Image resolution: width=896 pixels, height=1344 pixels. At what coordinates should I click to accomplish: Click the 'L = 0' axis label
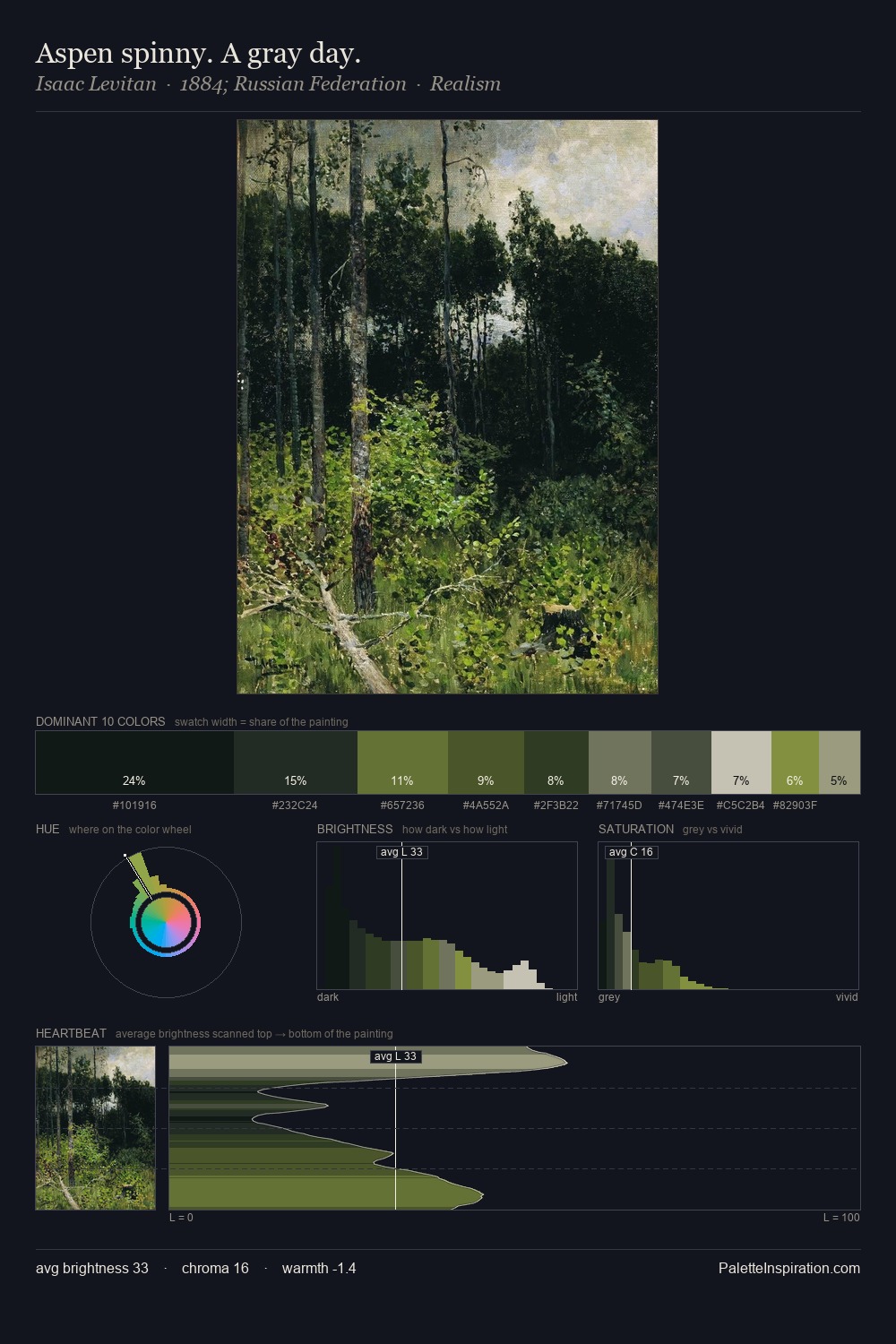point(181,1218)
